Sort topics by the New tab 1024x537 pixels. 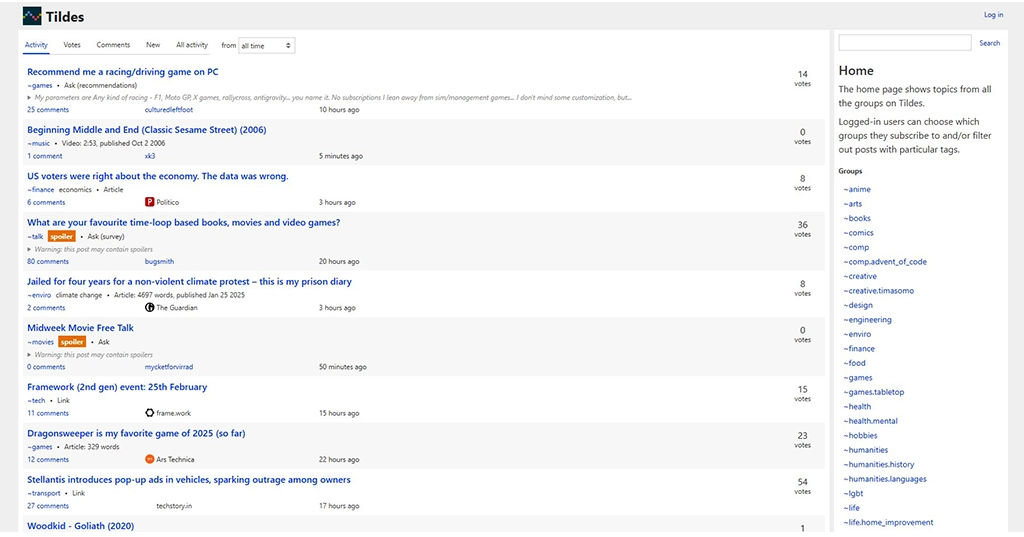tap(153, 45)
